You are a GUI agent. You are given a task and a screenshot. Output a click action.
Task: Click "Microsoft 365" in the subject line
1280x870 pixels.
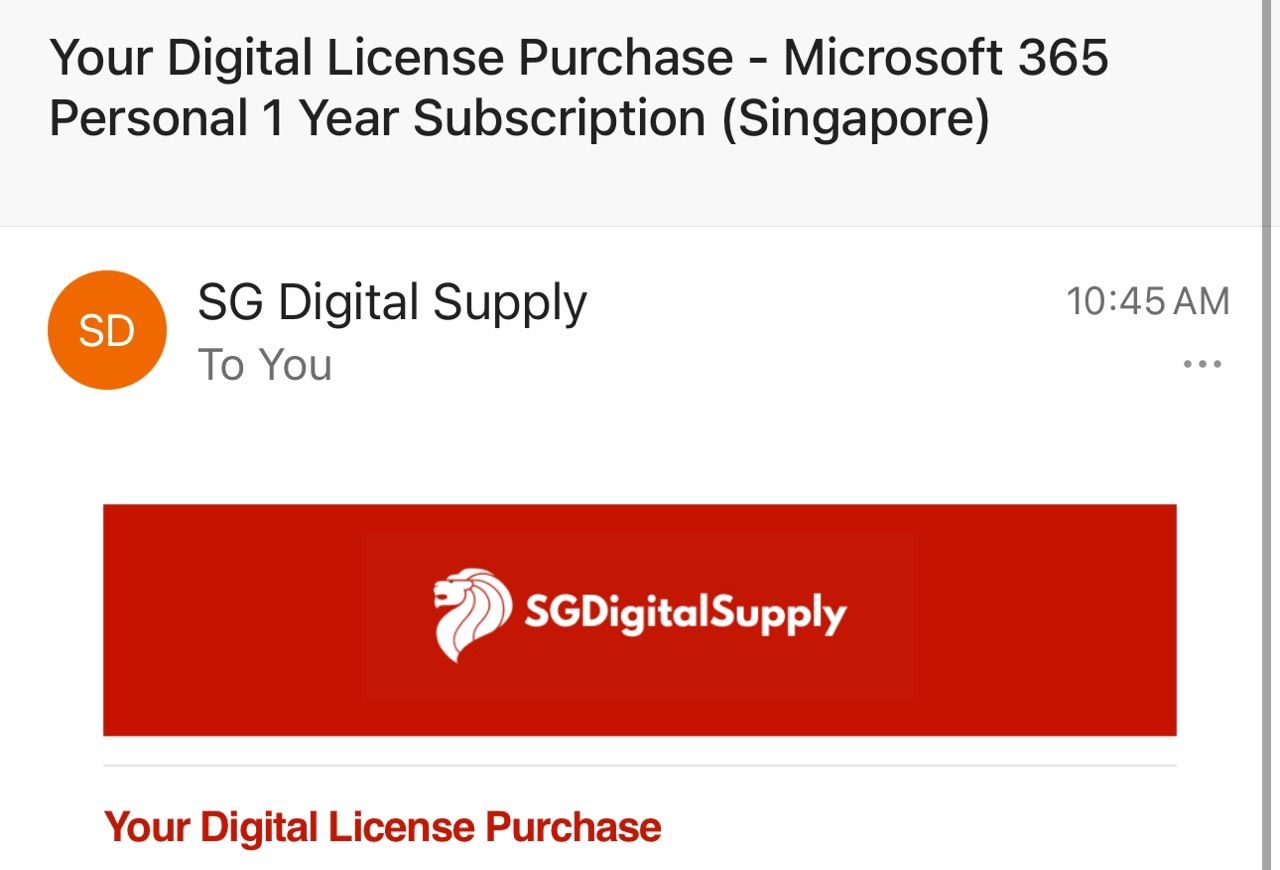[x=946, y=57]
